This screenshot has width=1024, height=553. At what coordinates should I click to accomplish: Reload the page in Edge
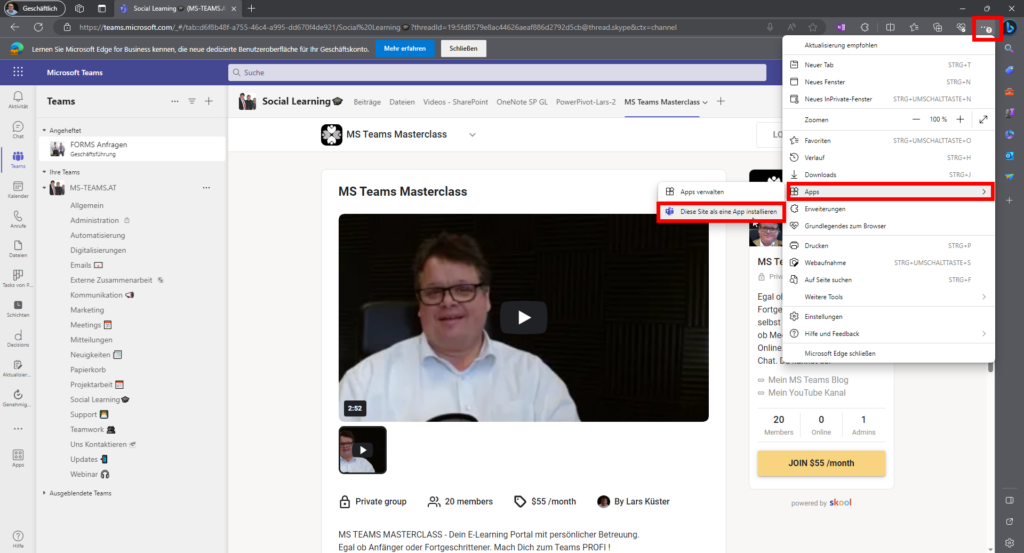click(x=39, y=27)
